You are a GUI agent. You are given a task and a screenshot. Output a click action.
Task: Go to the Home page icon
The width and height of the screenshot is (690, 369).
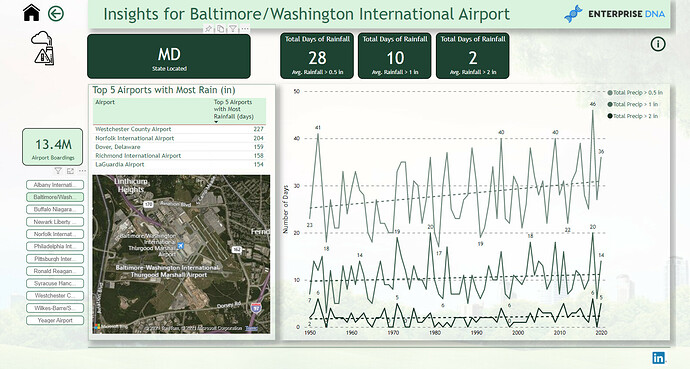[x=31, y=13]
